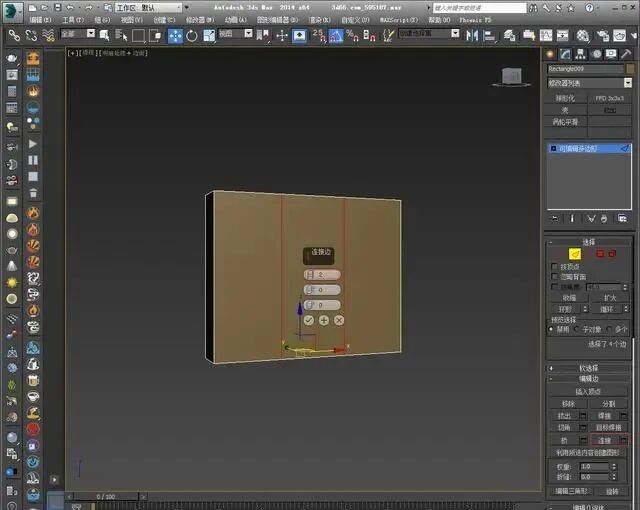Click the Segments field showing 2 in caddy
The height and width of the screenshot is (510, 640).
[322, 275]
